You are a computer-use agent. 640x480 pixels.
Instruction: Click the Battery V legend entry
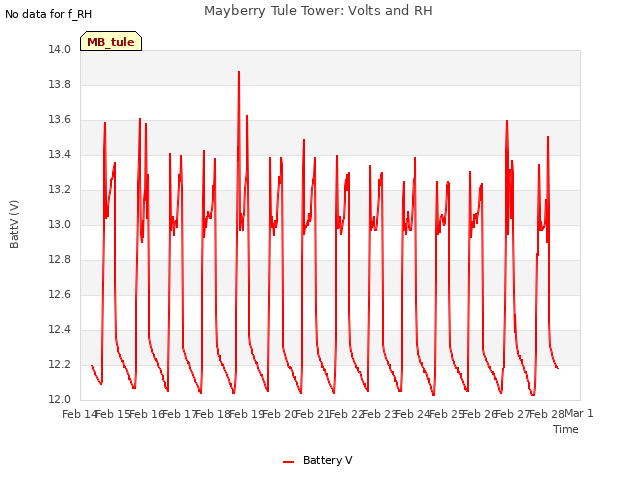point(317,460)
